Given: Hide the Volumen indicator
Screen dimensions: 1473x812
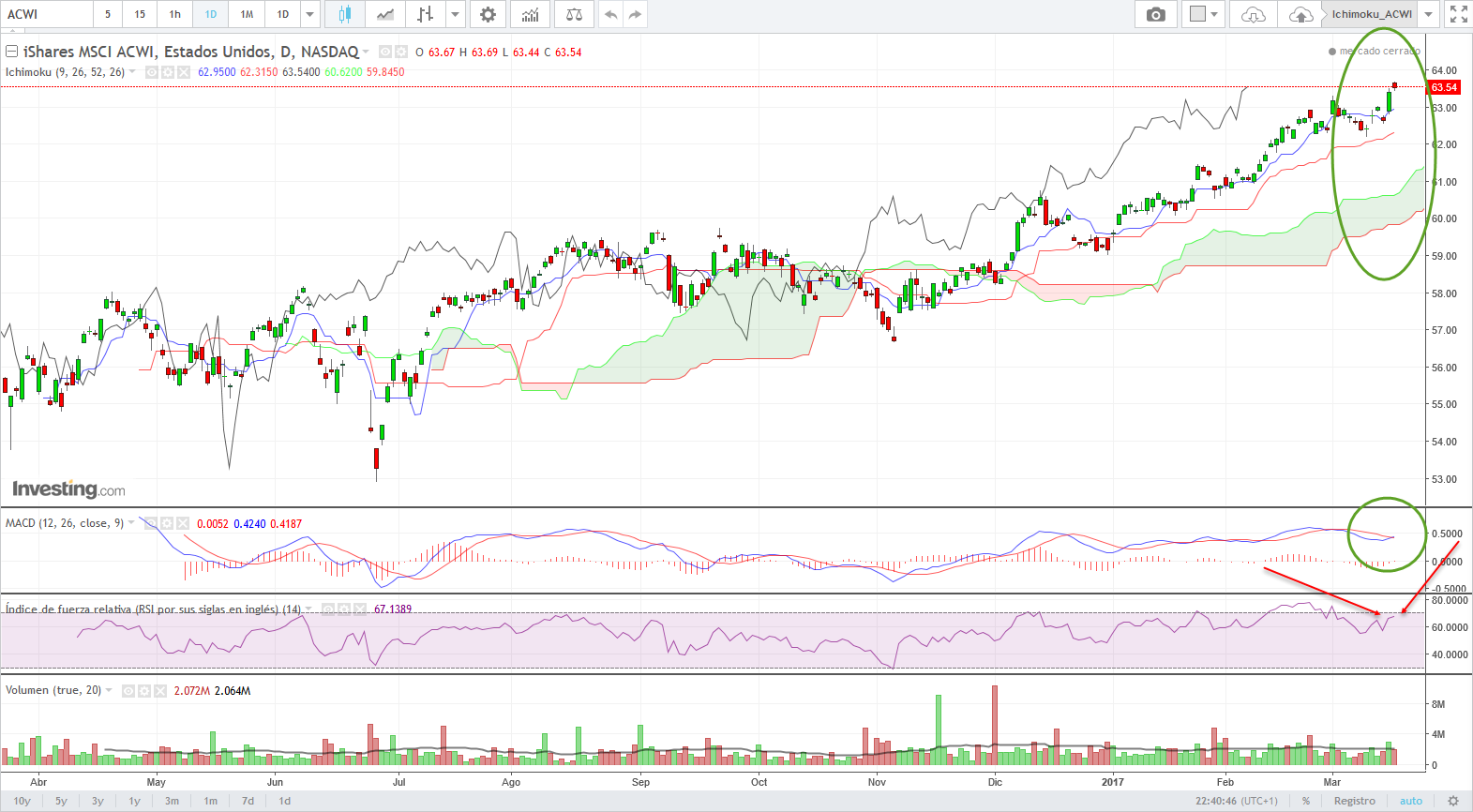Looking at the screenshot, I should coord(128,691).
